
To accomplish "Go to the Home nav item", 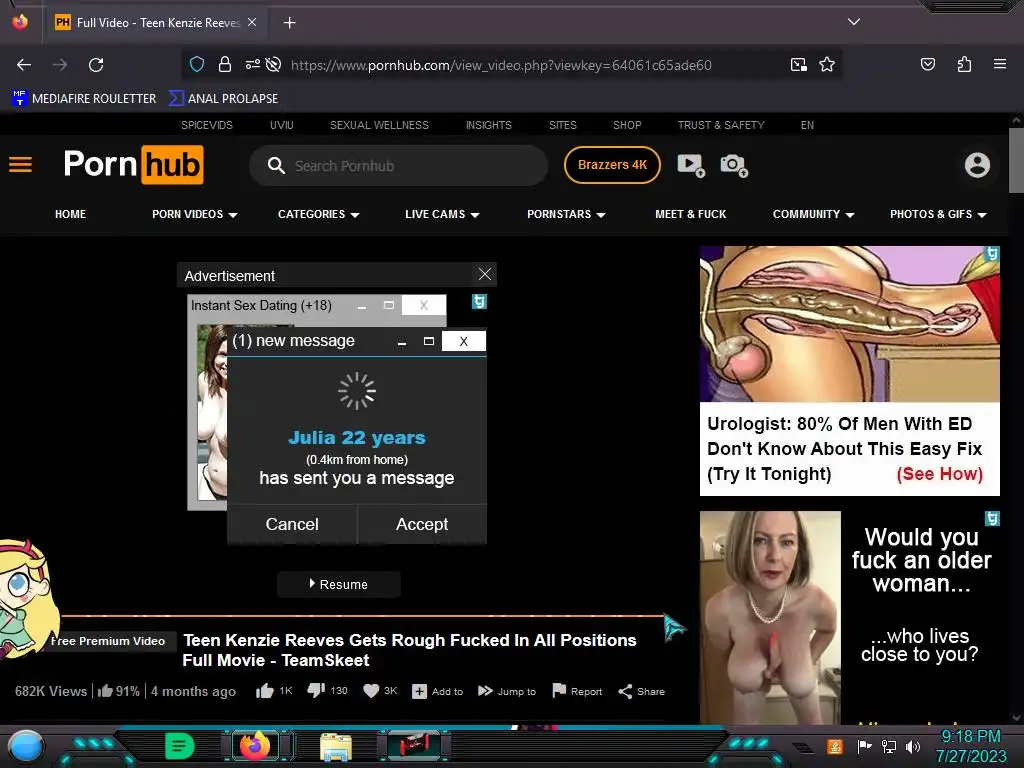I will pos(71,214).
